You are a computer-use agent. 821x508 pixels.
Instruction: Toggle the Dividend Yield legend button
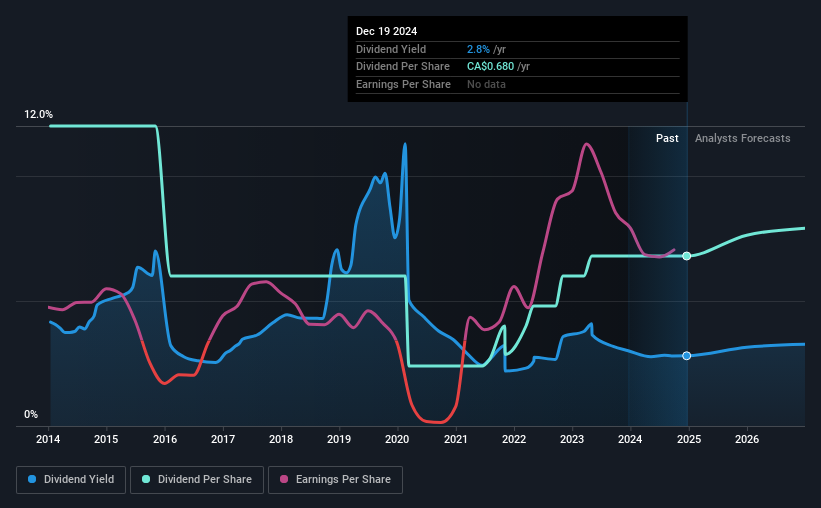pos(71,480)
